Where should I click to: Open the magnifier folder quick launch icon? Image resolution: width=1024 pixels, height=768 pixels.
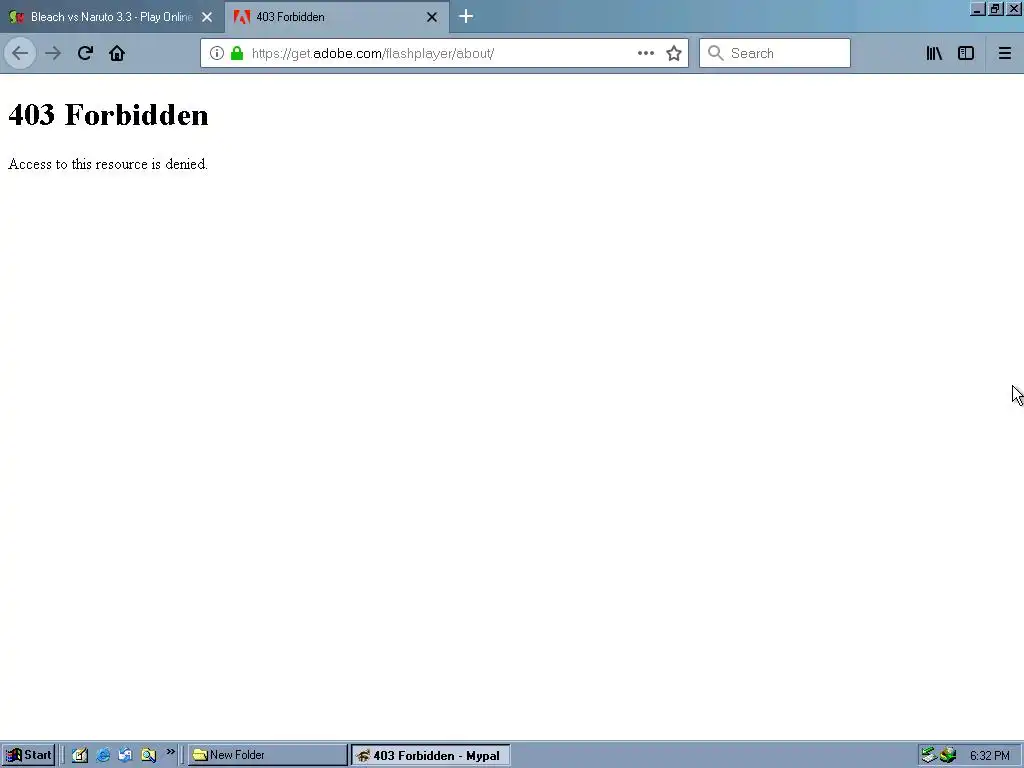(x=148, y=755)
